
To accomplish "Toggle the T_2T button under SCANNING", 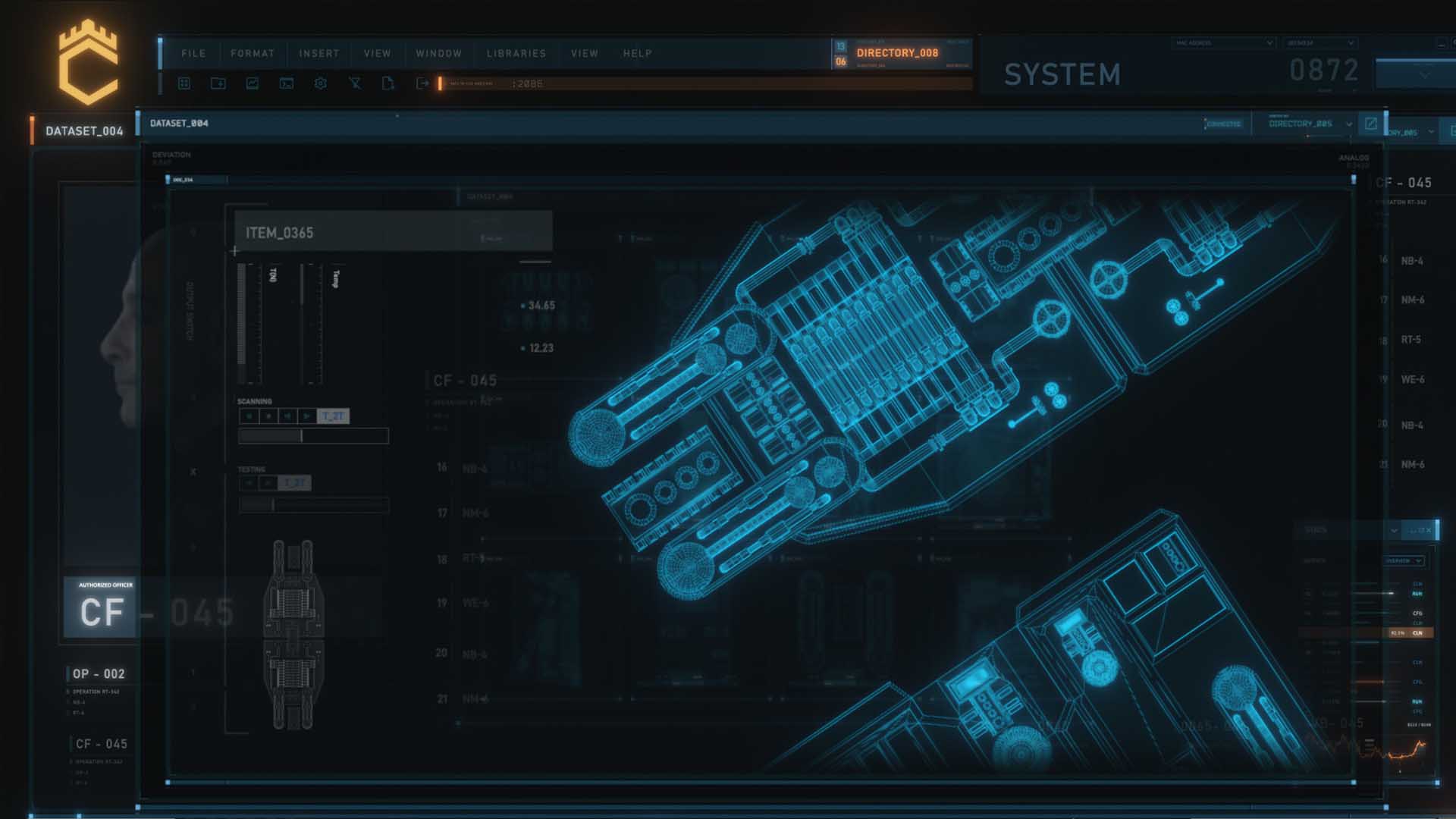I will [x=333, y=416].
